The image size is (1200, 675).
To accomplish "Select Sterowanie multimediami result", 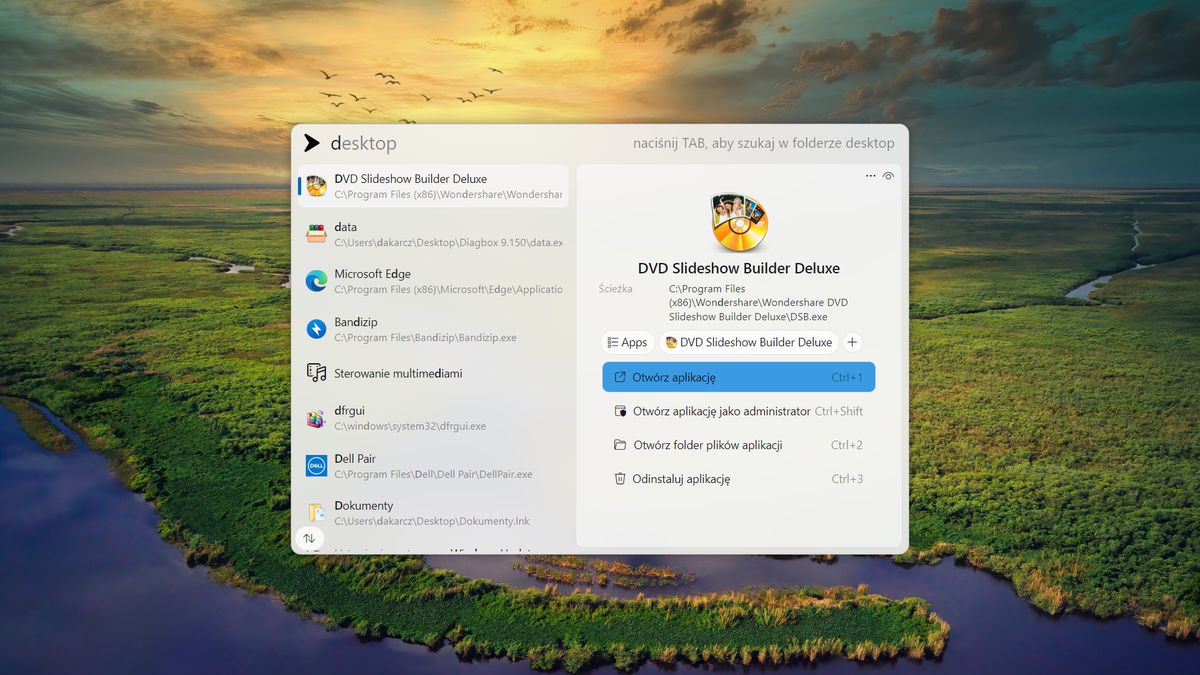I will pyautogui.click(x=433, y=373).
